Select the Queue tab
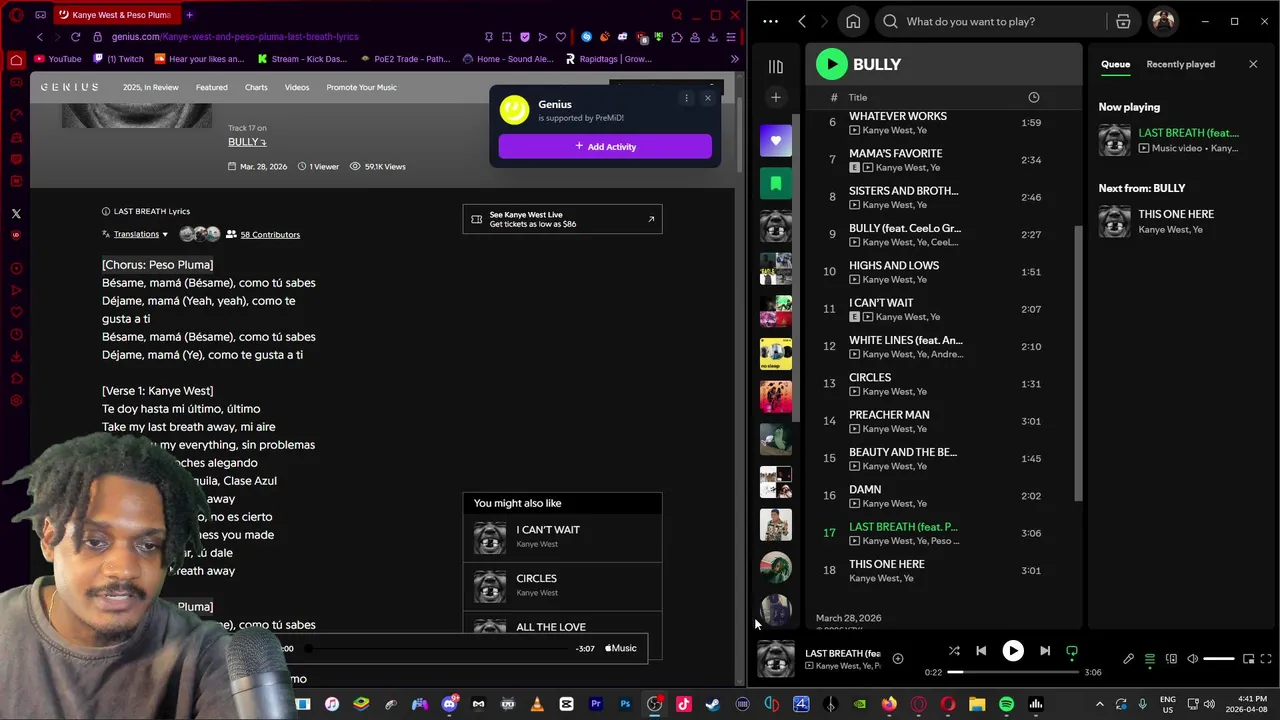 pyautogui.click(x=1115, y=64)
